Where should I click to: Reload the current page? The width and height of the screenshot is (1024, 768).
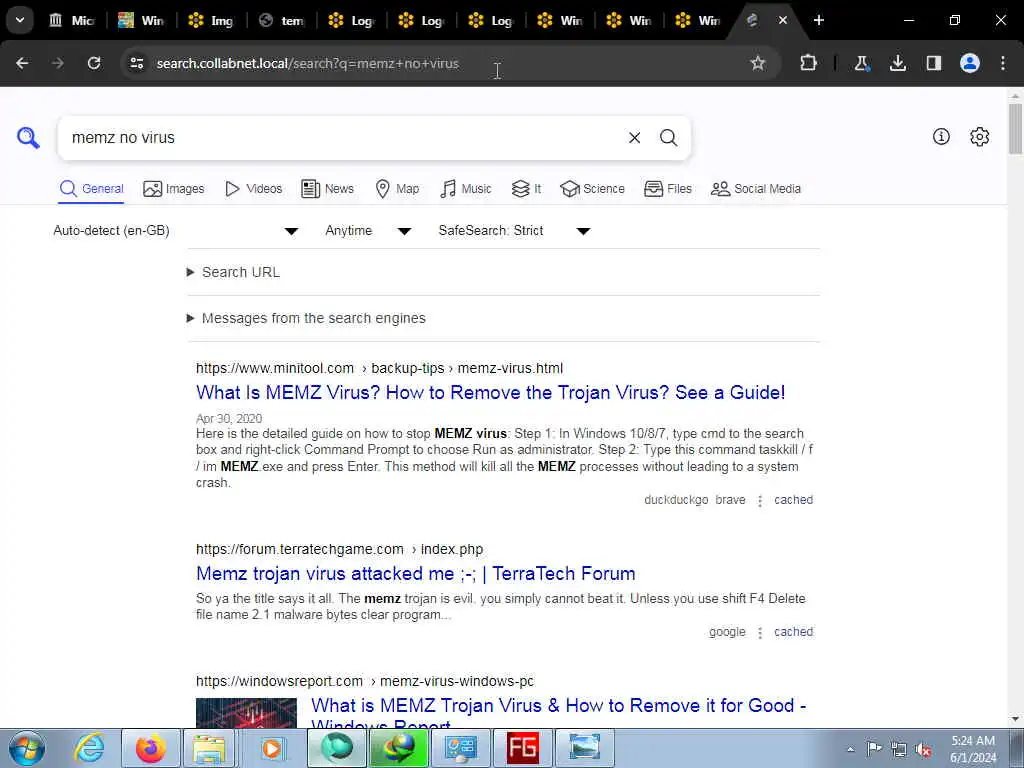[x=94, y=63]
